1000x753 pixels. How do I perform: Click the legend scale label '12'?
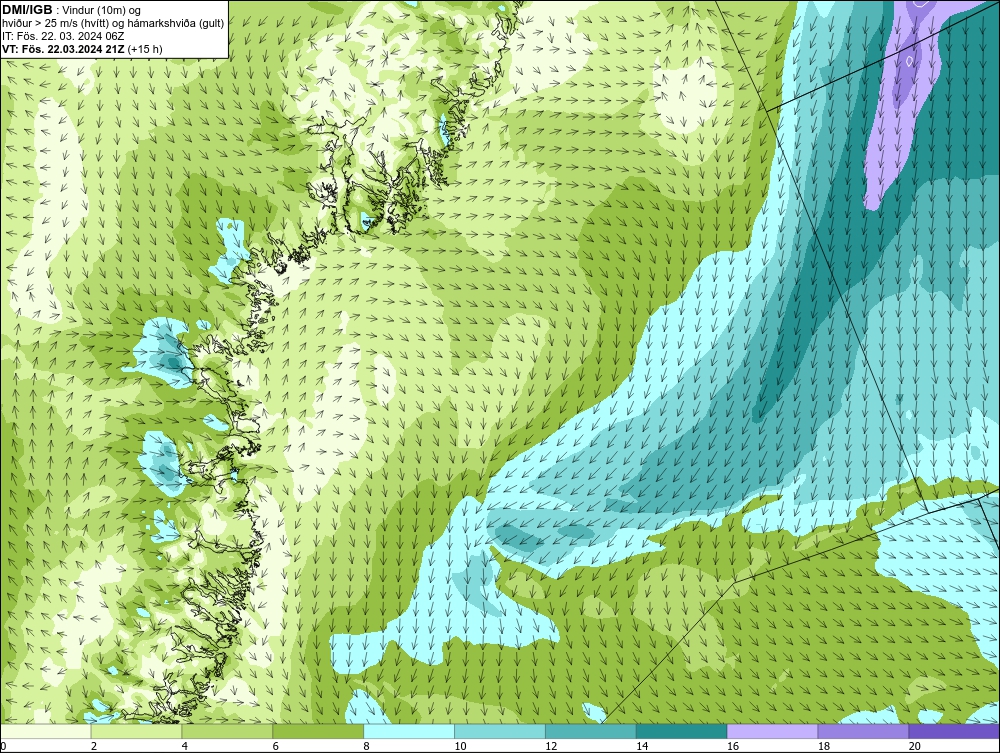[551, 746]
